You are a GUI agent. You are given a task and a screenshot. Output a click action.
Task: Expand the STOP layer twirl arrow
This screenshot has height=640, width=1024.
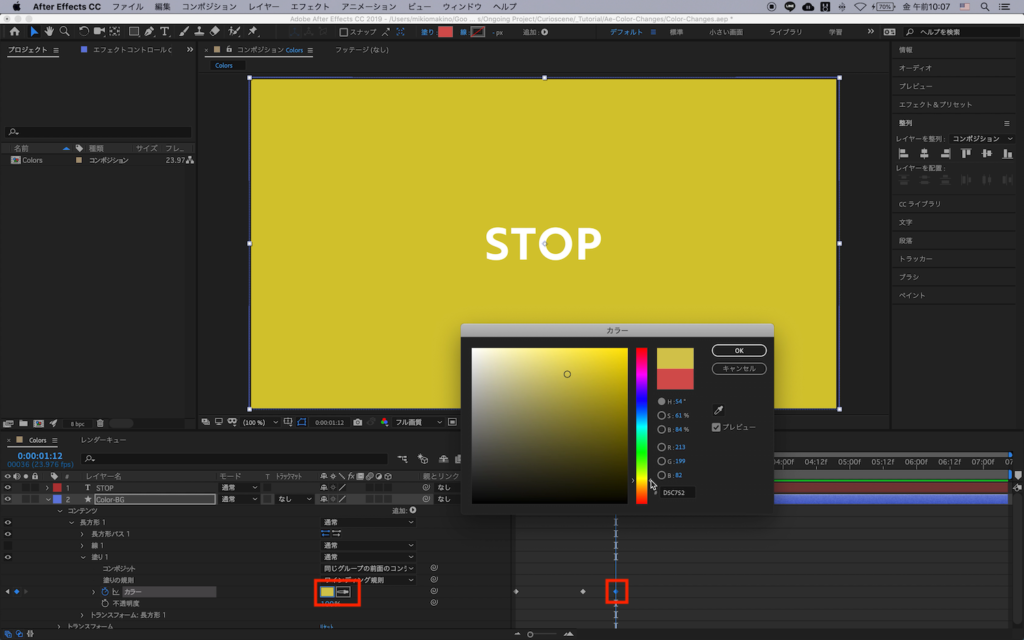(x=47, y=488)
